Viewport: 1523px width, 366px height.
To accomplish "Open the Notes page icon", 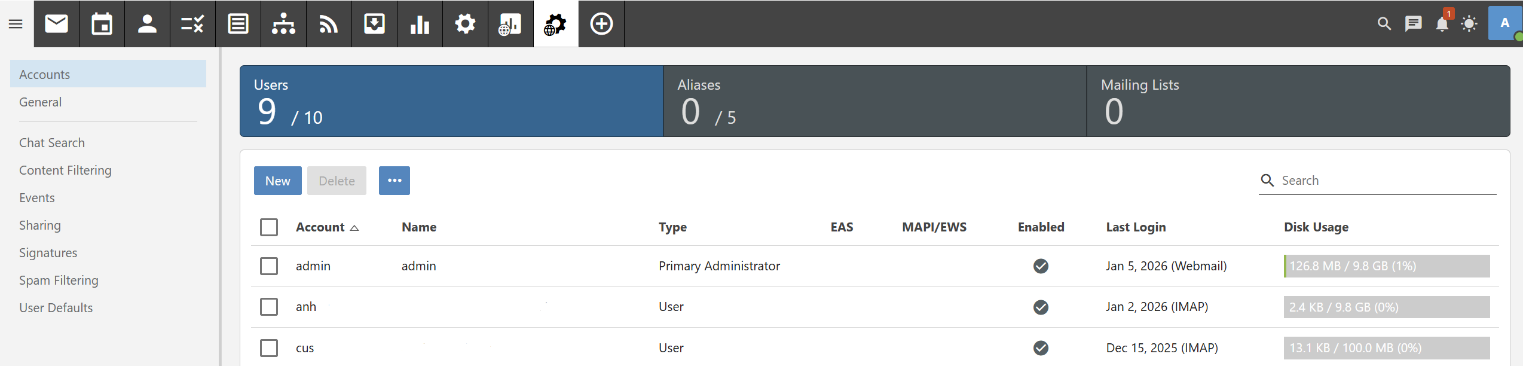I will pyautogui.click(x=238, y=24).
